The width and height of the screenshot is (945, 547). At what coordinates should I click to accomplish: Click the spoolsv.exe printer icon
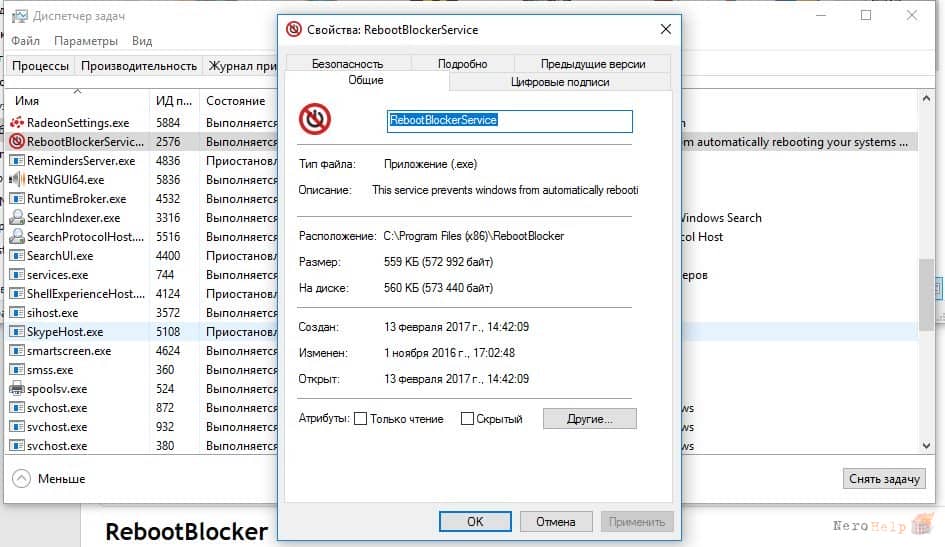(17, 389)
